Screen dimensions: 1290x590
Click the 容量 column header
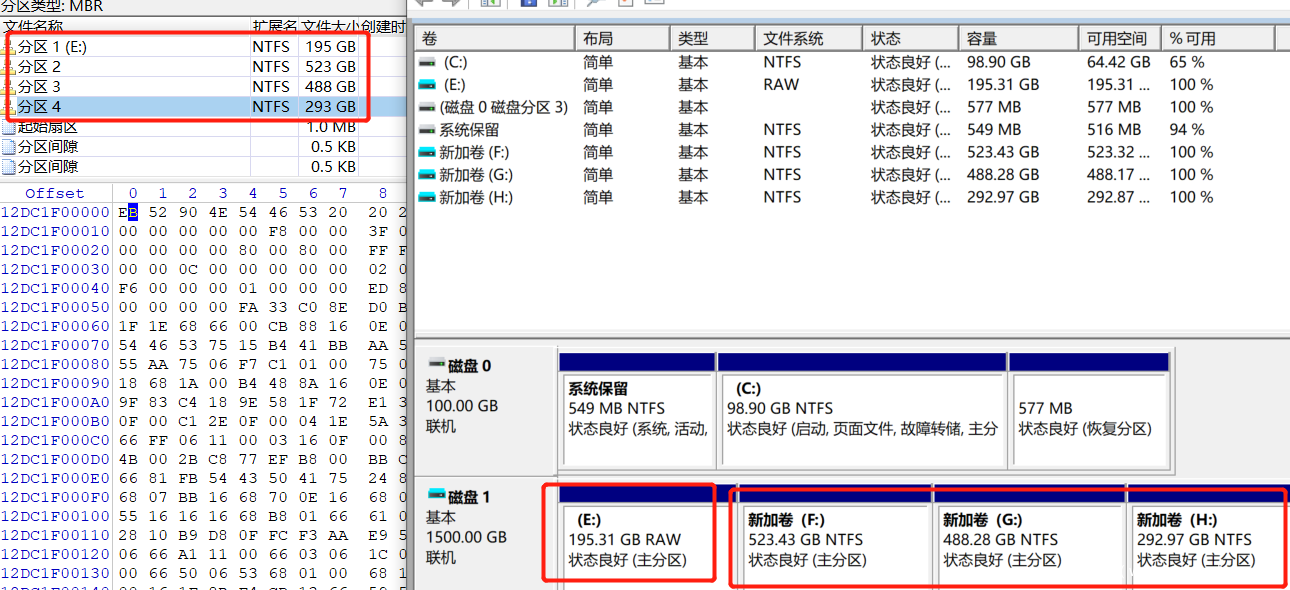click(1018, 39)
